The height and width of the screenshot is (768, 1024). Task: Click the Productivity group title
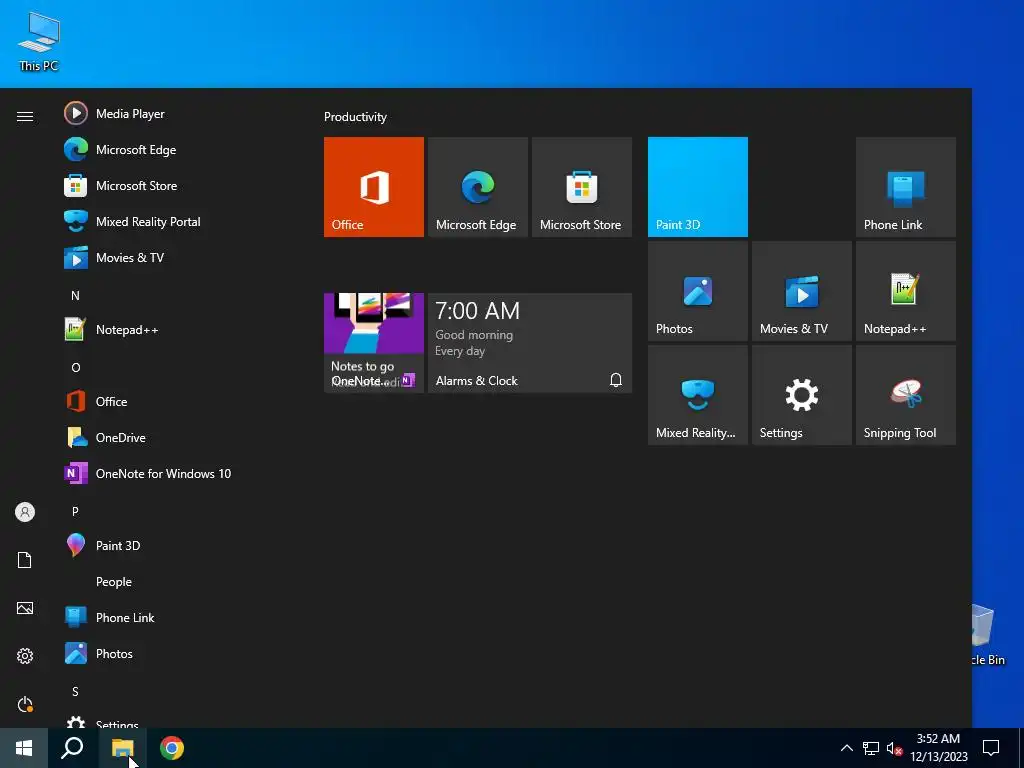[x=355, y=117]
